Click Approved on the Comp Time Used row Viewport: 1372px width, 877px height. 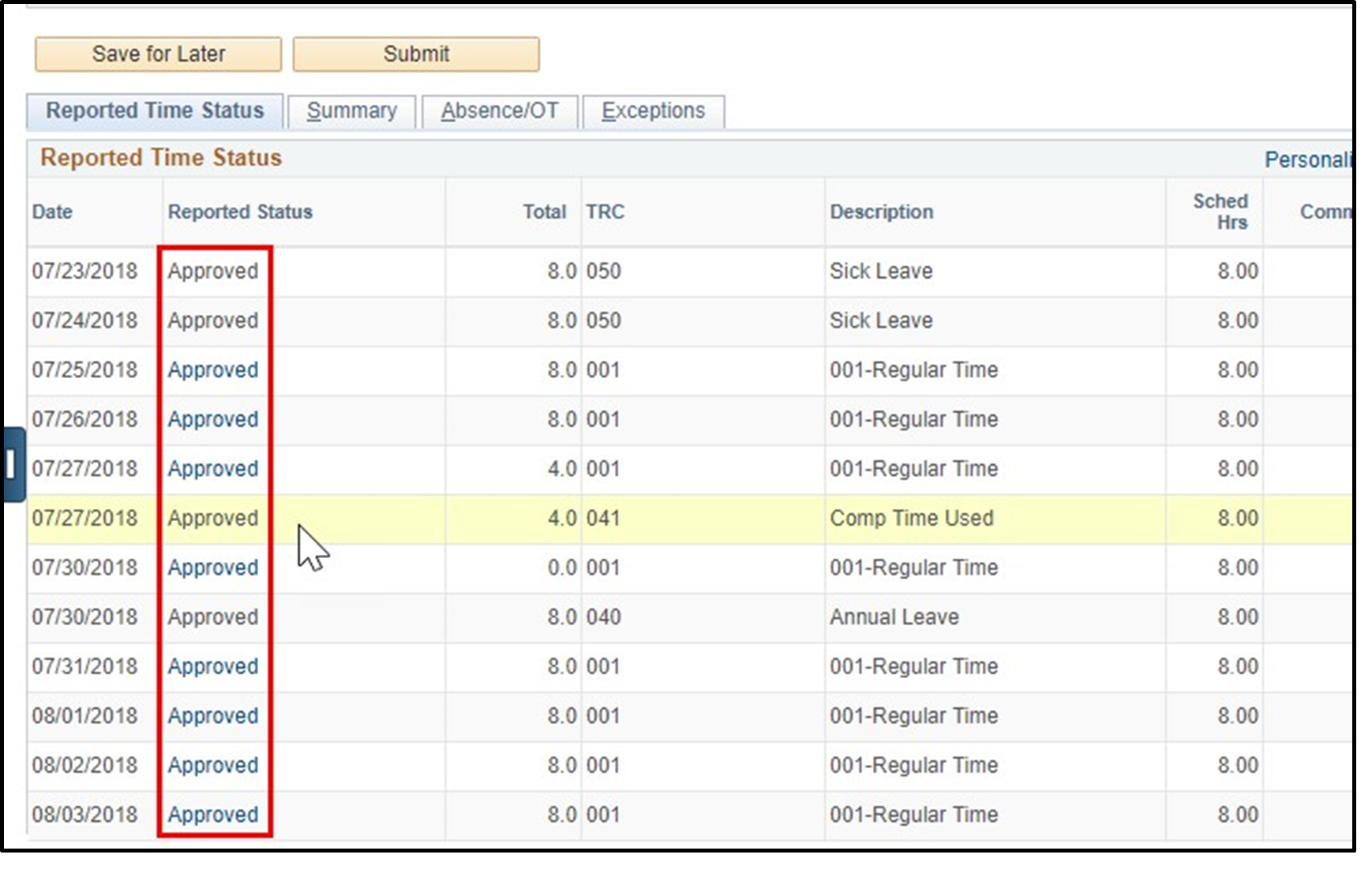click(213, 519)
